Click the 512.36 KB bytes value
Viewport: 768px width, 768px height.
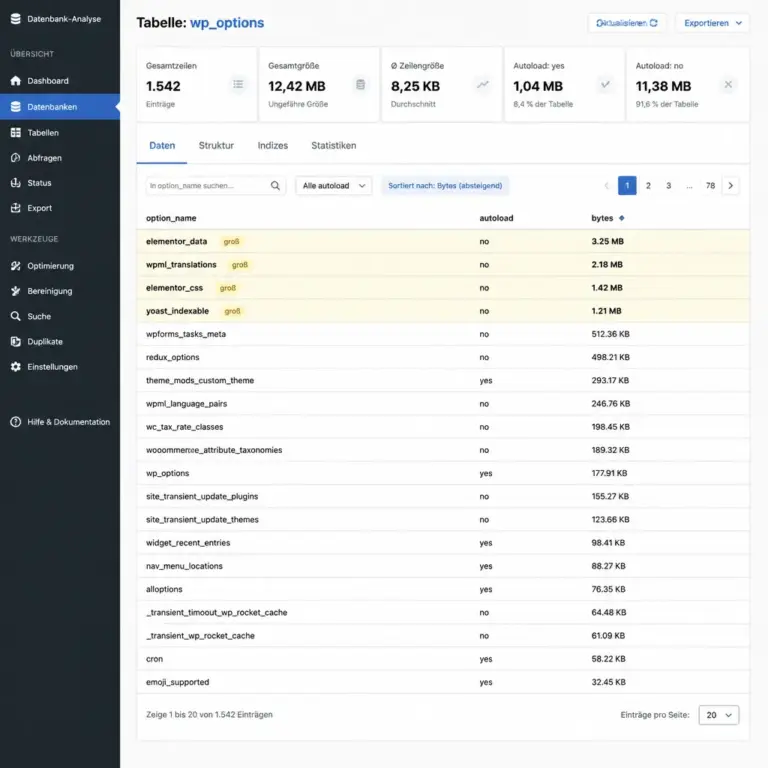[610, 334]
